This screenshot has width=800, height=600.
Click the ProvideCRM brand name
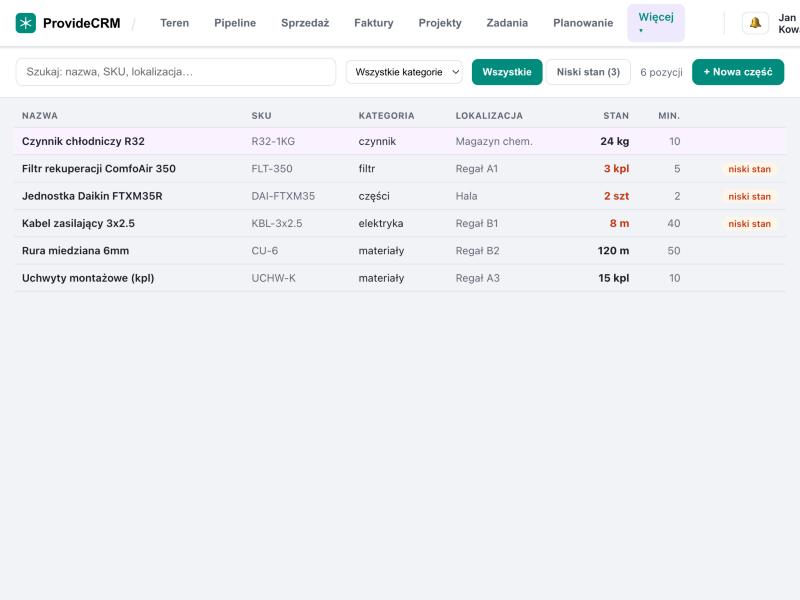pyautogui.click(x=82, y=23)
